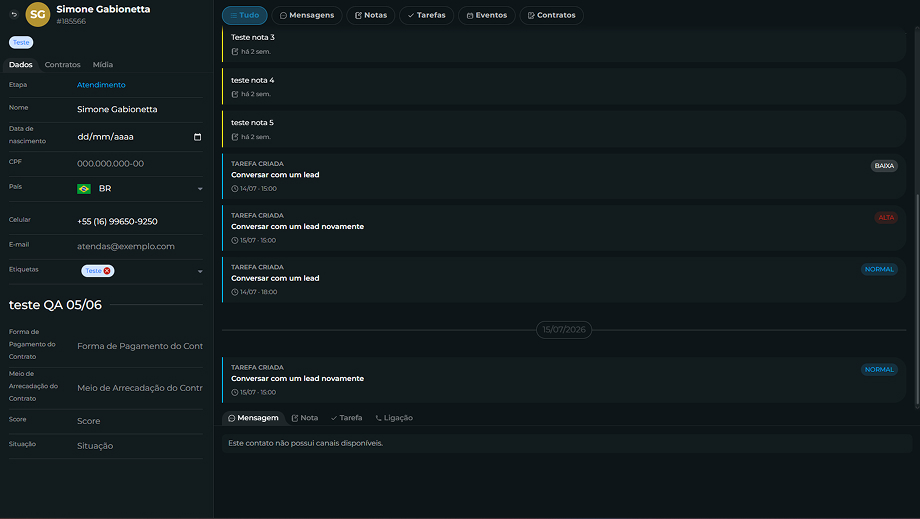
Task: Click the teste QA 05/06 section heading
Action: pyautogui.click(x=55, y=305)
